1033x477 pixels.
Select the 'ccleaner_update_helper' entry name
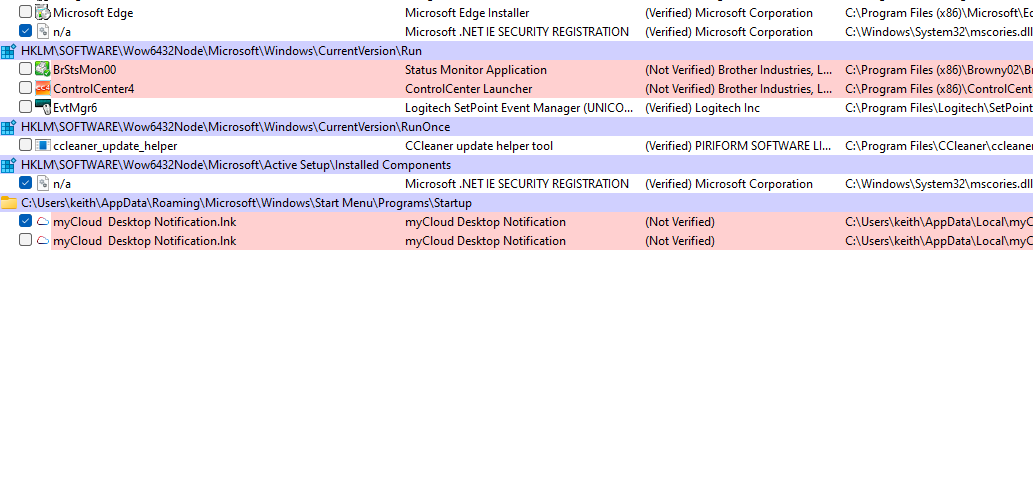click(x=115, y=146)
